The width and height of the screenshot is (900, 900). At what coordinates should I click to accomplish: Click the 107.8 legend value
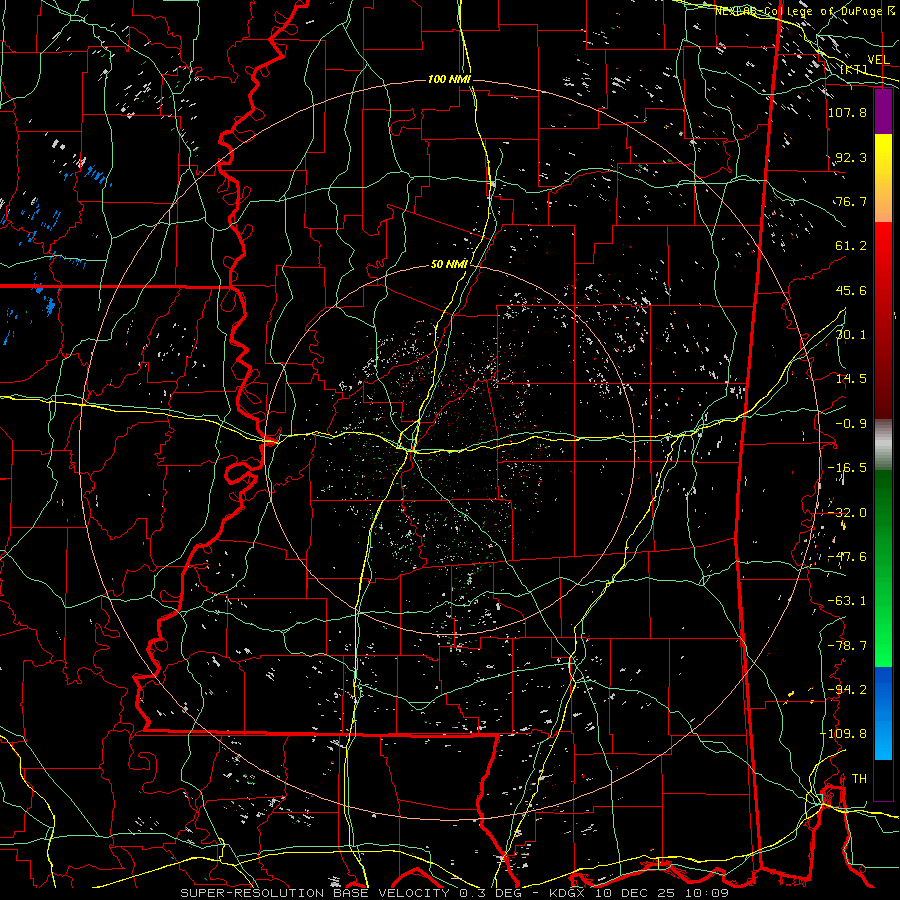pos(848,112)
